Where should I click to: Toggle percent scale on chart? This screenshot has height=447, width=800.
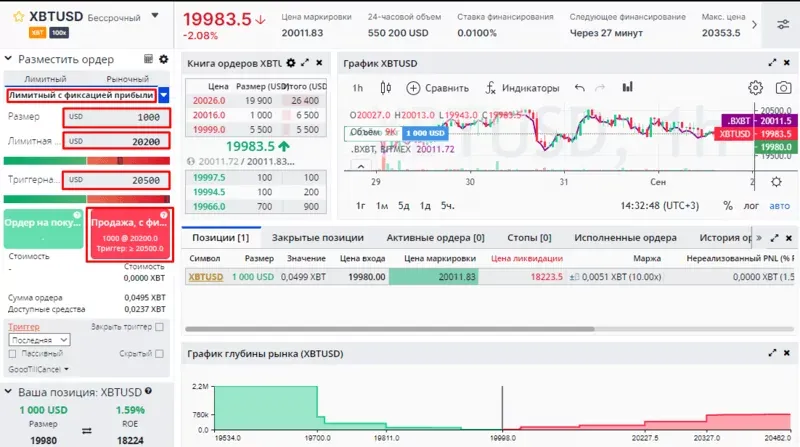point(728,206)
